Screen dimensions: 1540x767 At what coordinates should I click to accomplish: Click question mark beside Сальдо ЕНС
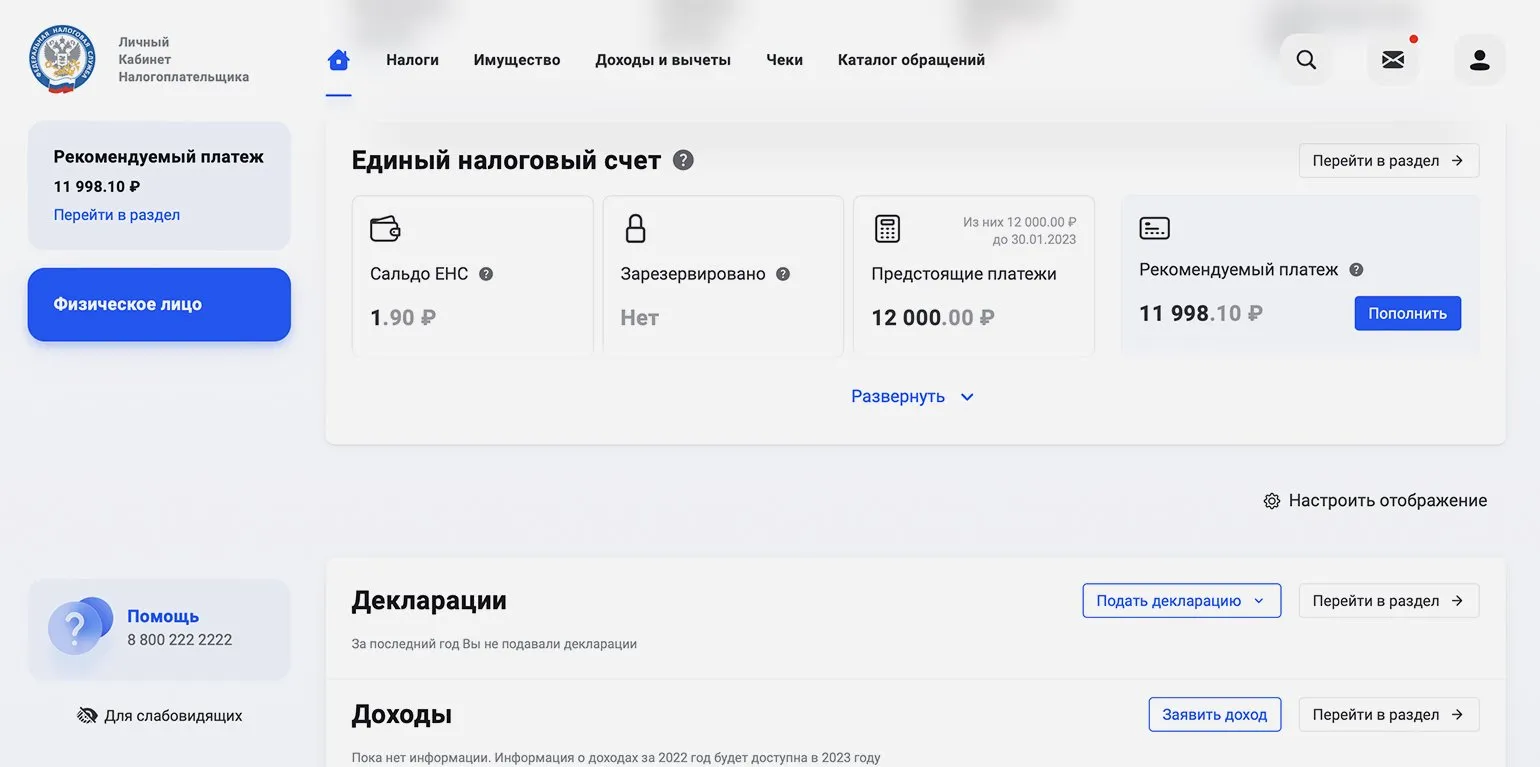coord(486,274)
